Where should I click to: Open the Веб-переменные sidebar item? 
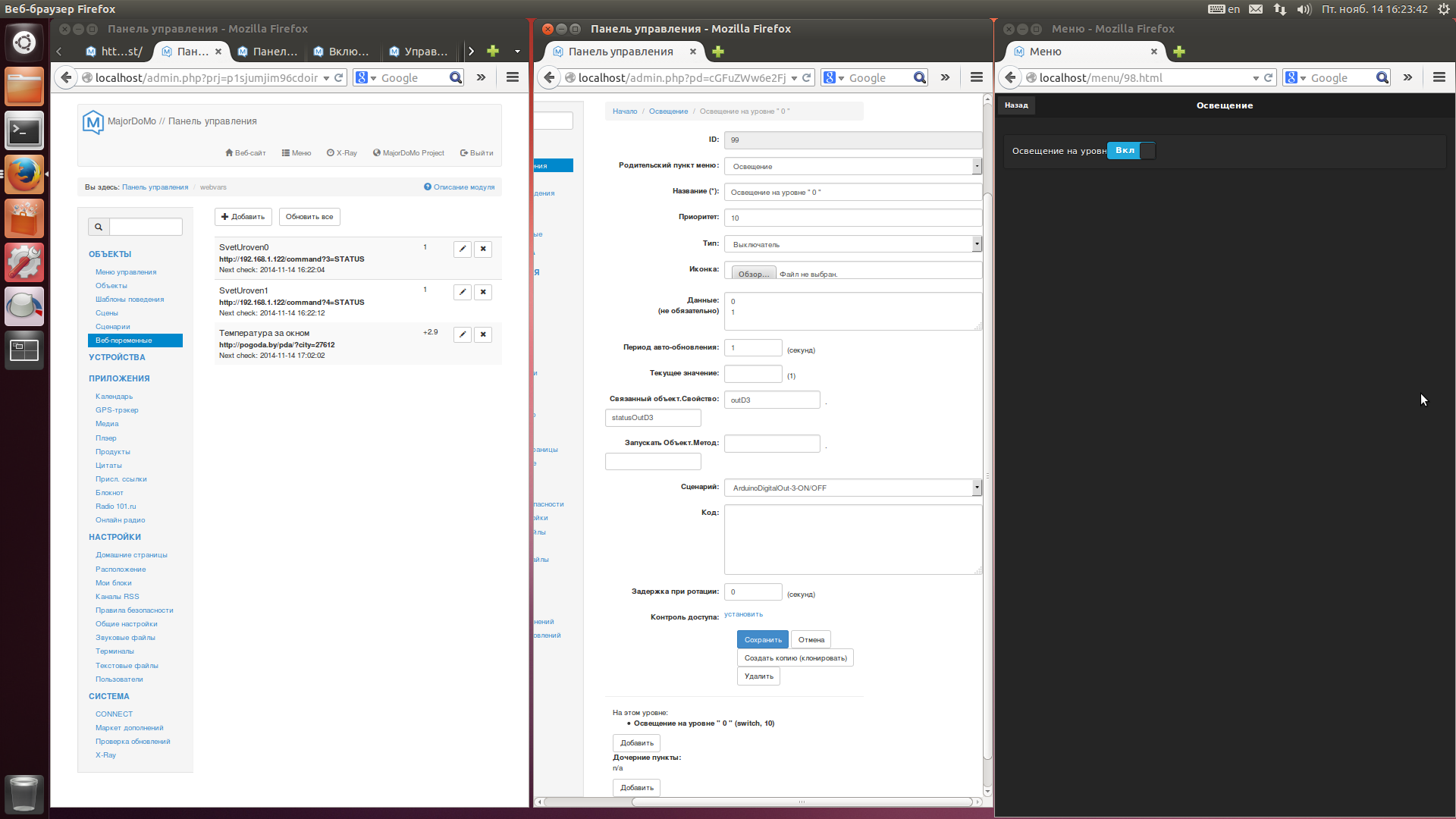point(124,340)
